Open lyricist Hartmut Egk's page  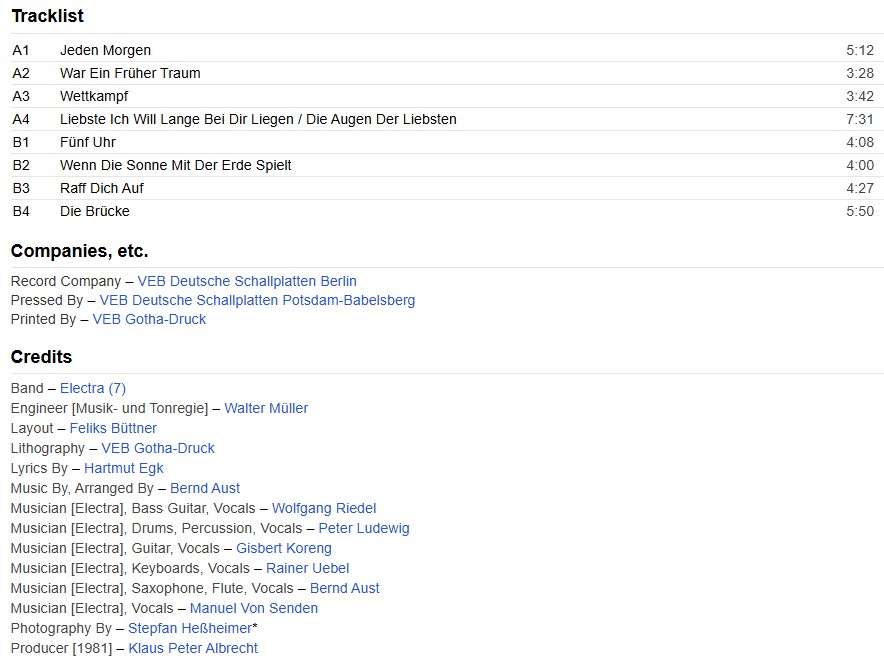click(x=123, y=468)
